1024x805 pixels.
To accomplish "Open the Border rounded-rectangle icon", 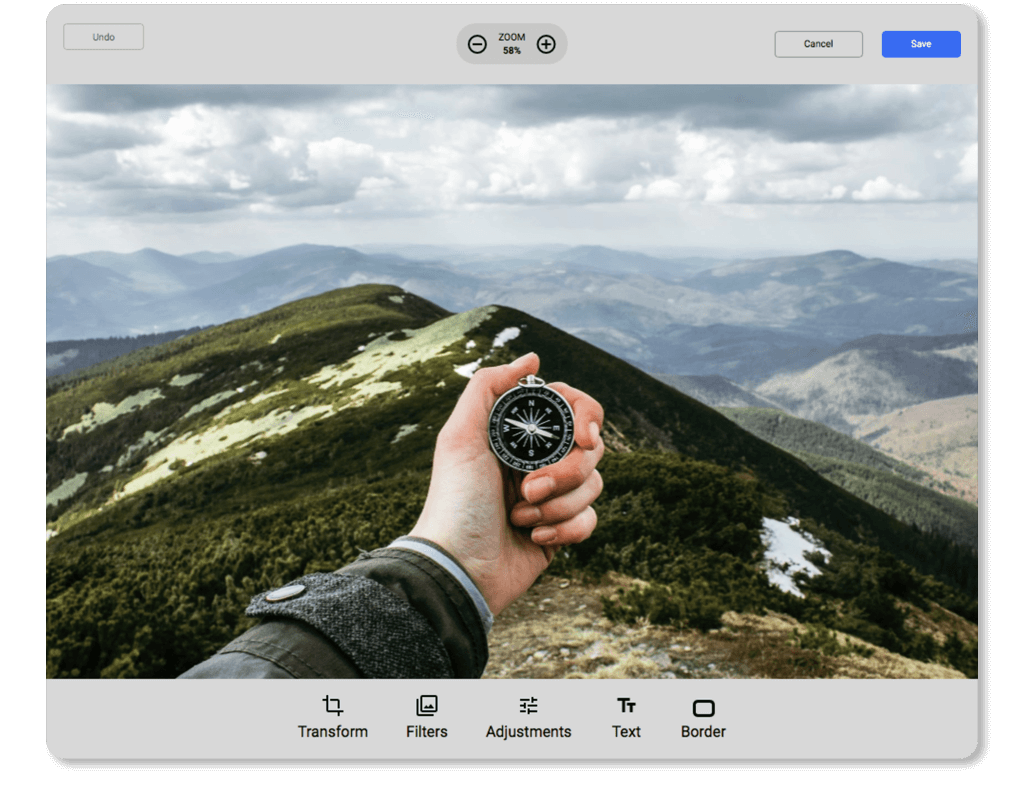I will [x=703, y=706].
